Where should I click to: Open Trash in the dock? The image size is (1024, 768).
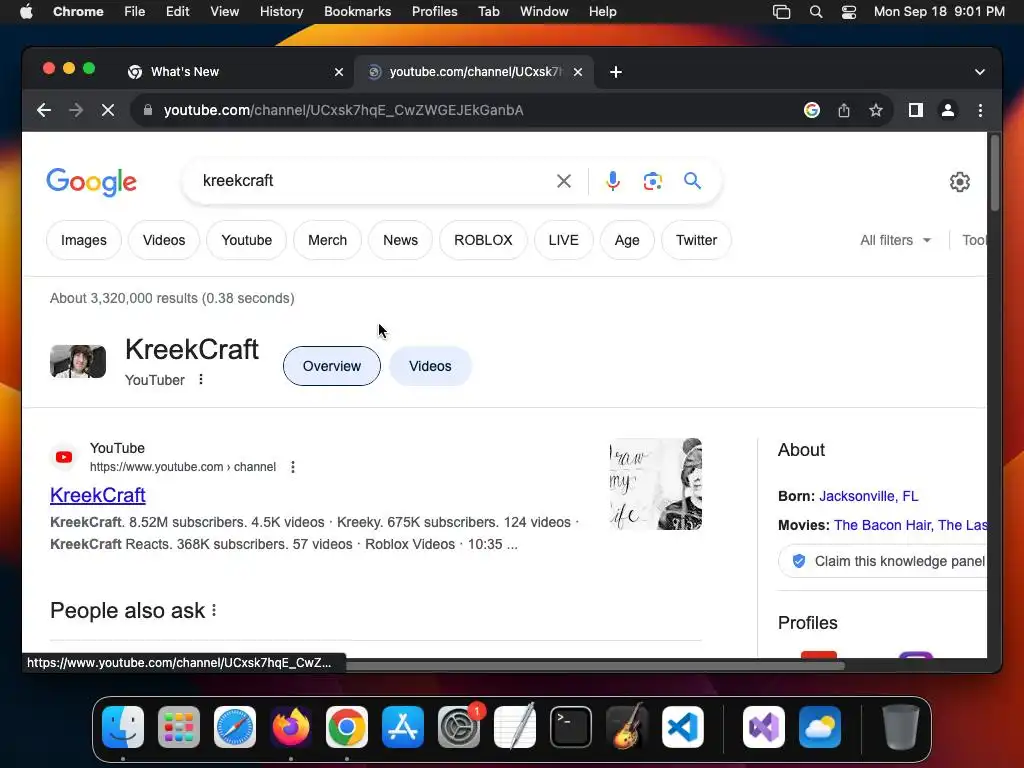pos(901,727)
